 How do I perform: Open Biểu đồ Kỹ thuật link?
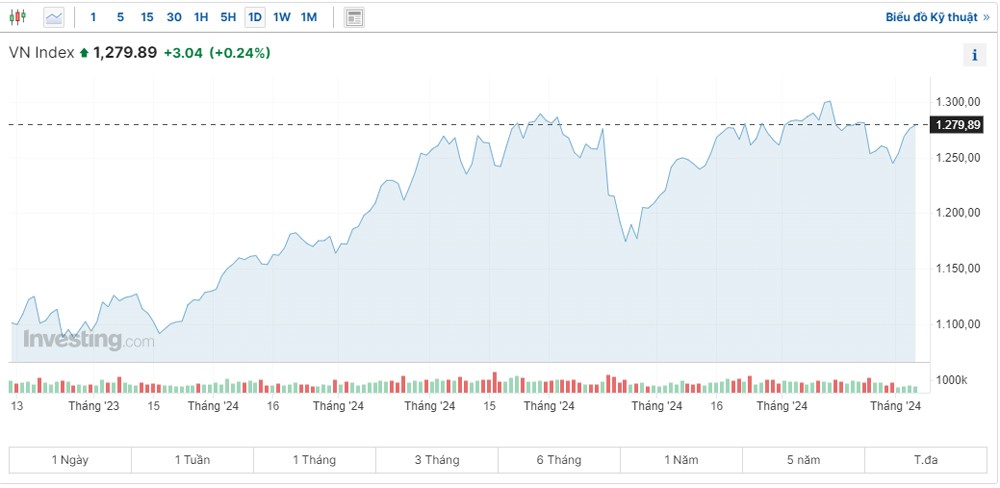[931, 17]
